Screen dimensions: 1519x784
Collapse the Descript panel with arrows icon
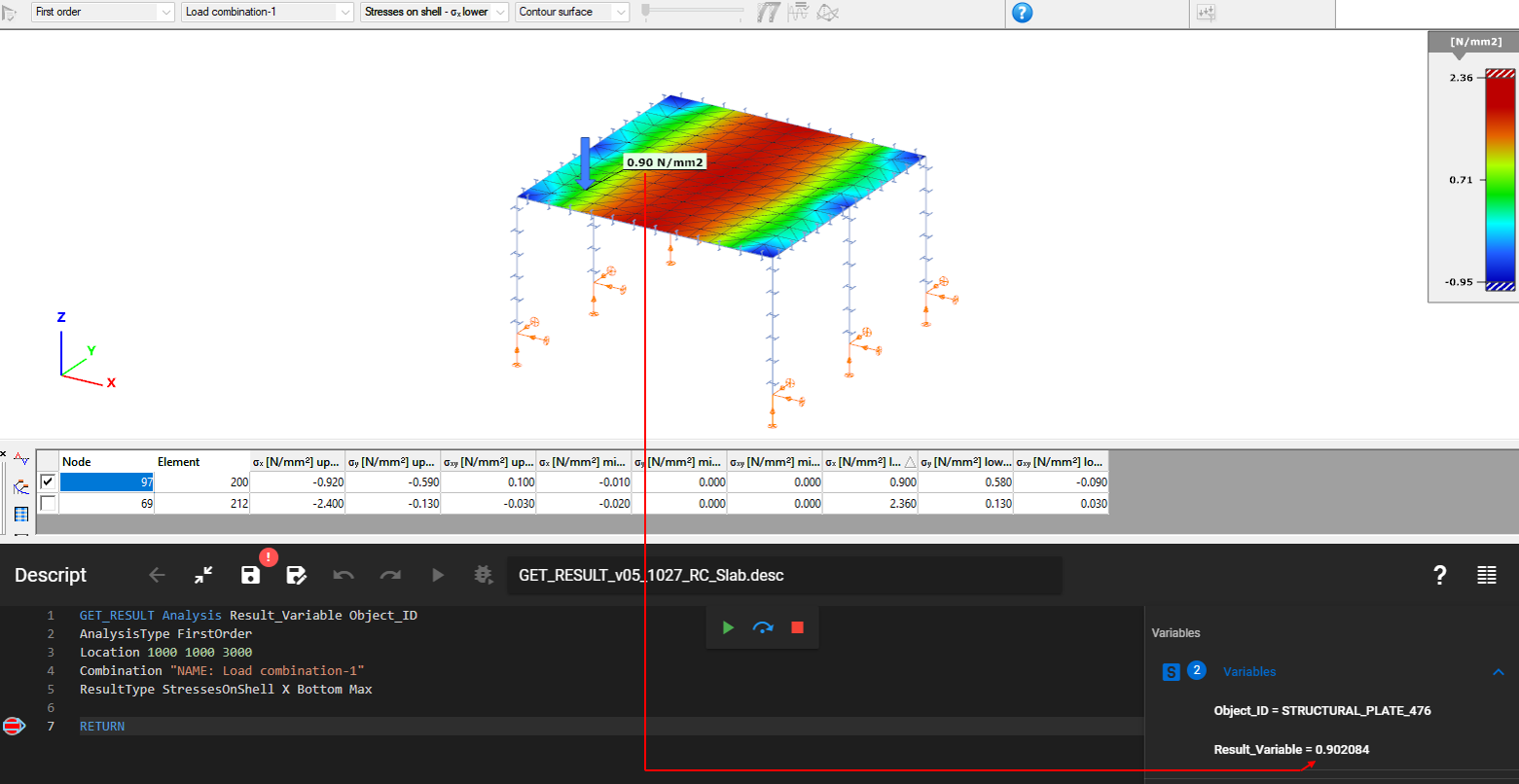click(x=203, y=575)
